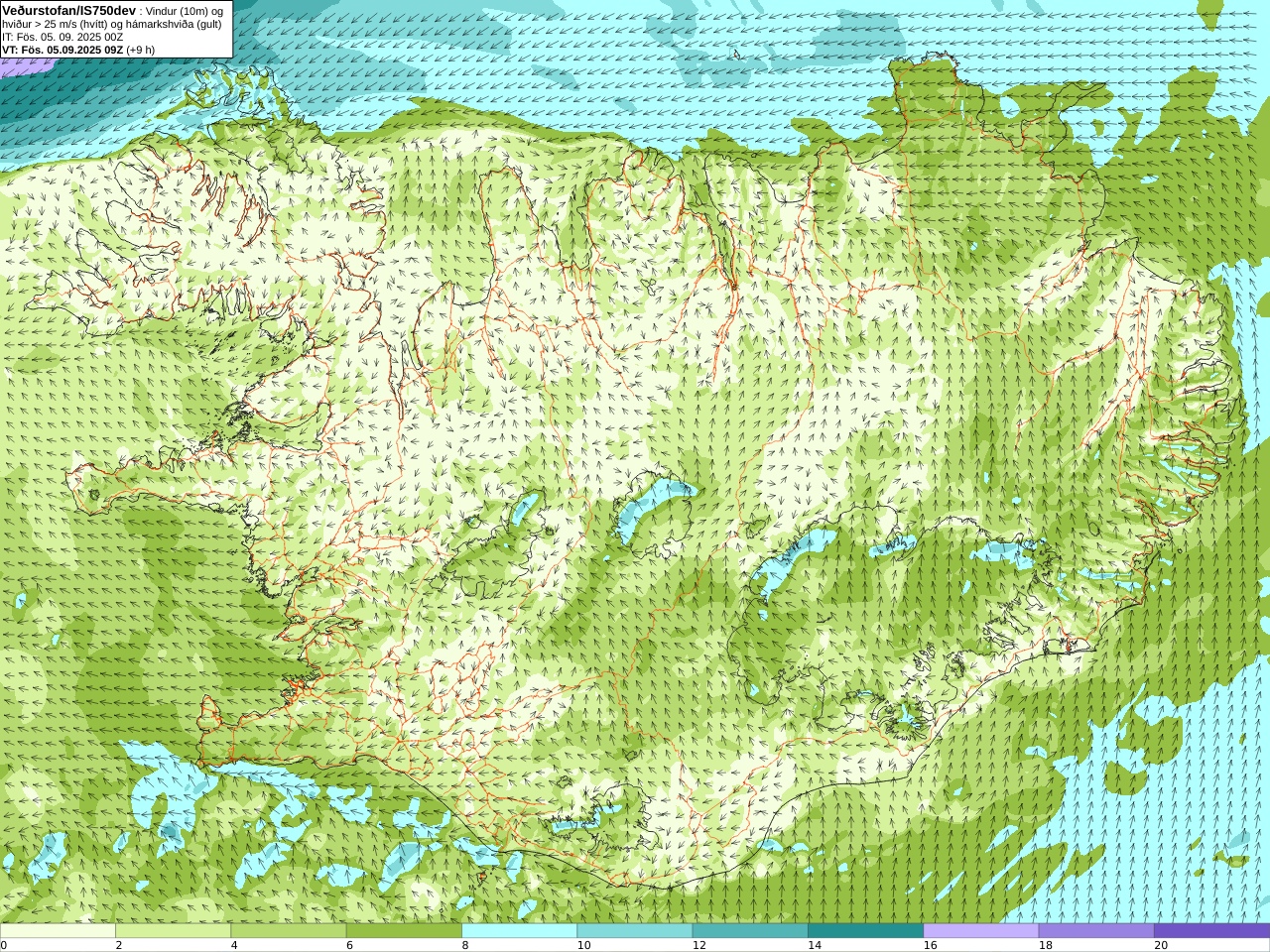This screenshot has height=952, width=1270.
Task: Click the dark green 6–8 legend swatch
Action: [404, 931]
